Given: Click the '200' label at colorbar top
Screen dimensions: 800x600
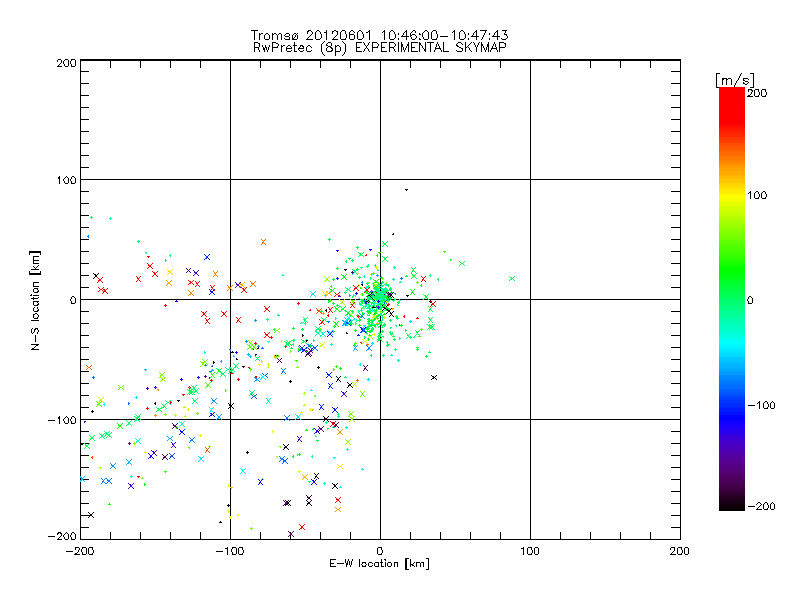Looking at the screenshot, I should point(757,93).
